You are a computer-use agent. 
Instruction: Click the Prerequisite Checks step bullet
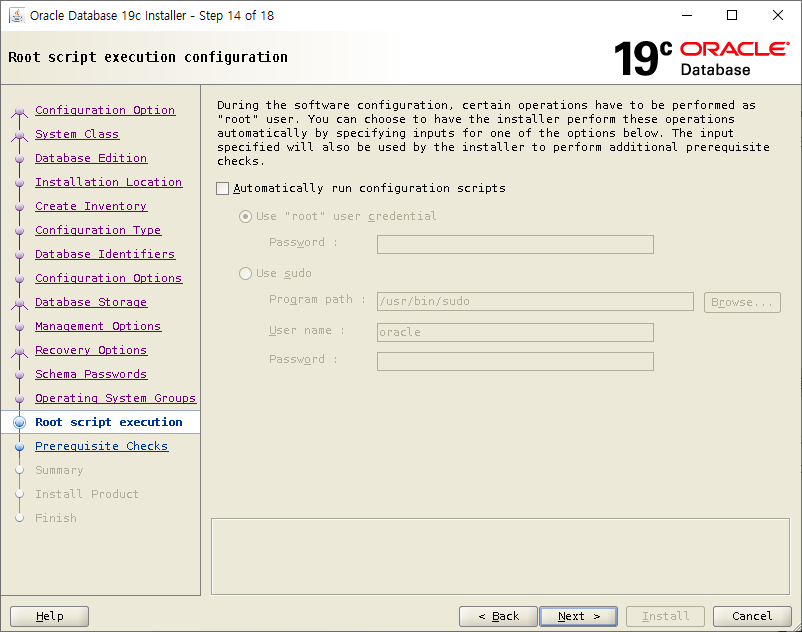(x=19, y=446)
